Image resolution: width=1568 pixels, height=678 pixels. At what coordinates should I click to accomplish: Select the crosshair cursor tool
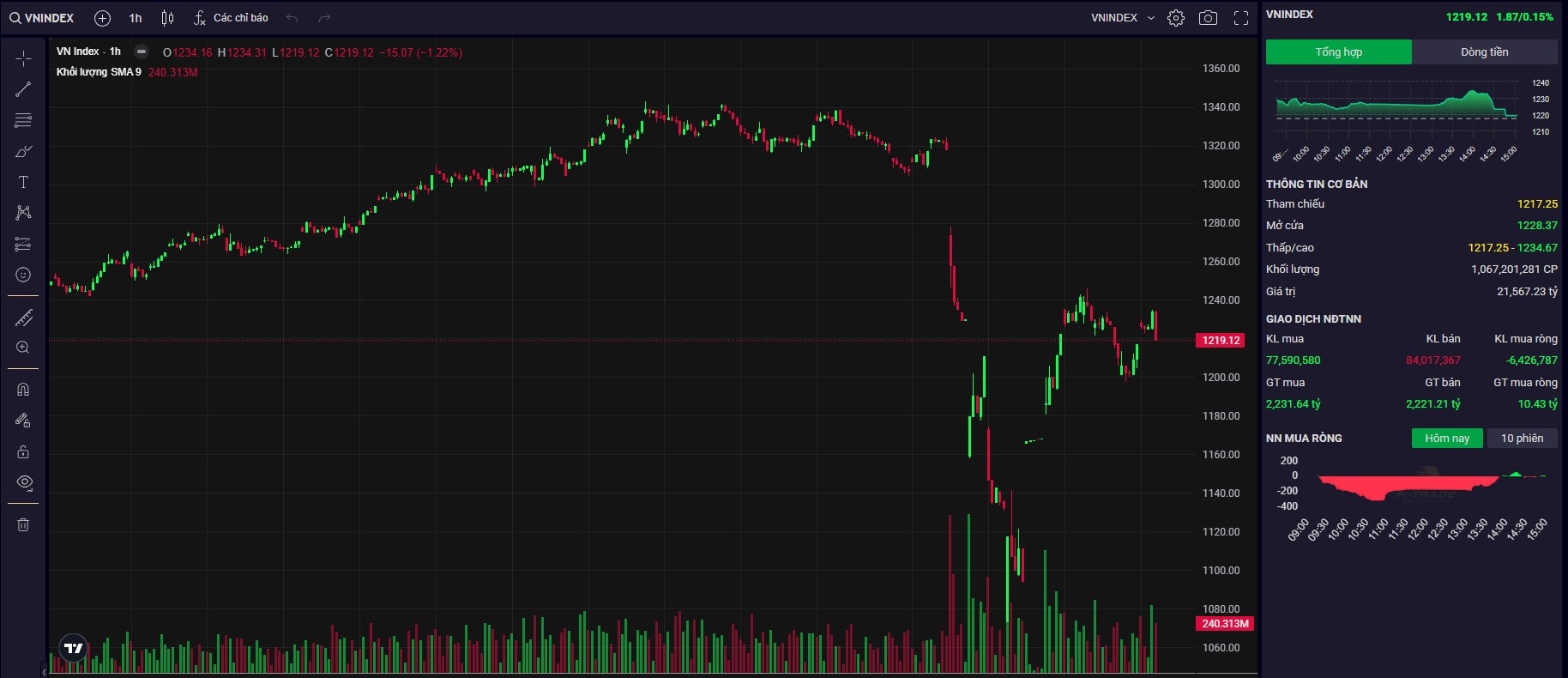(23, 58)
